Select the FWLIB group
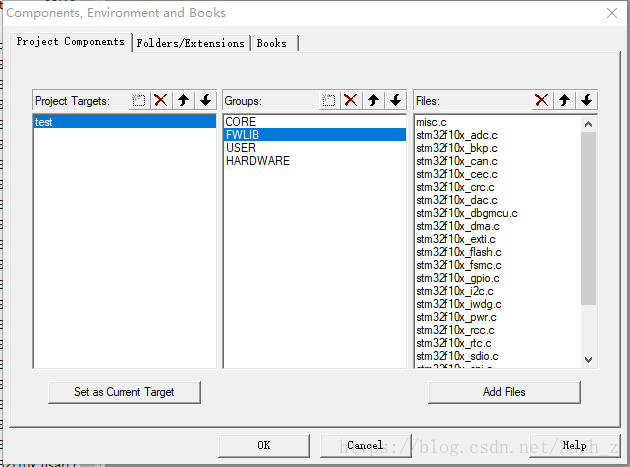630x467 pixels. (315, 135)
